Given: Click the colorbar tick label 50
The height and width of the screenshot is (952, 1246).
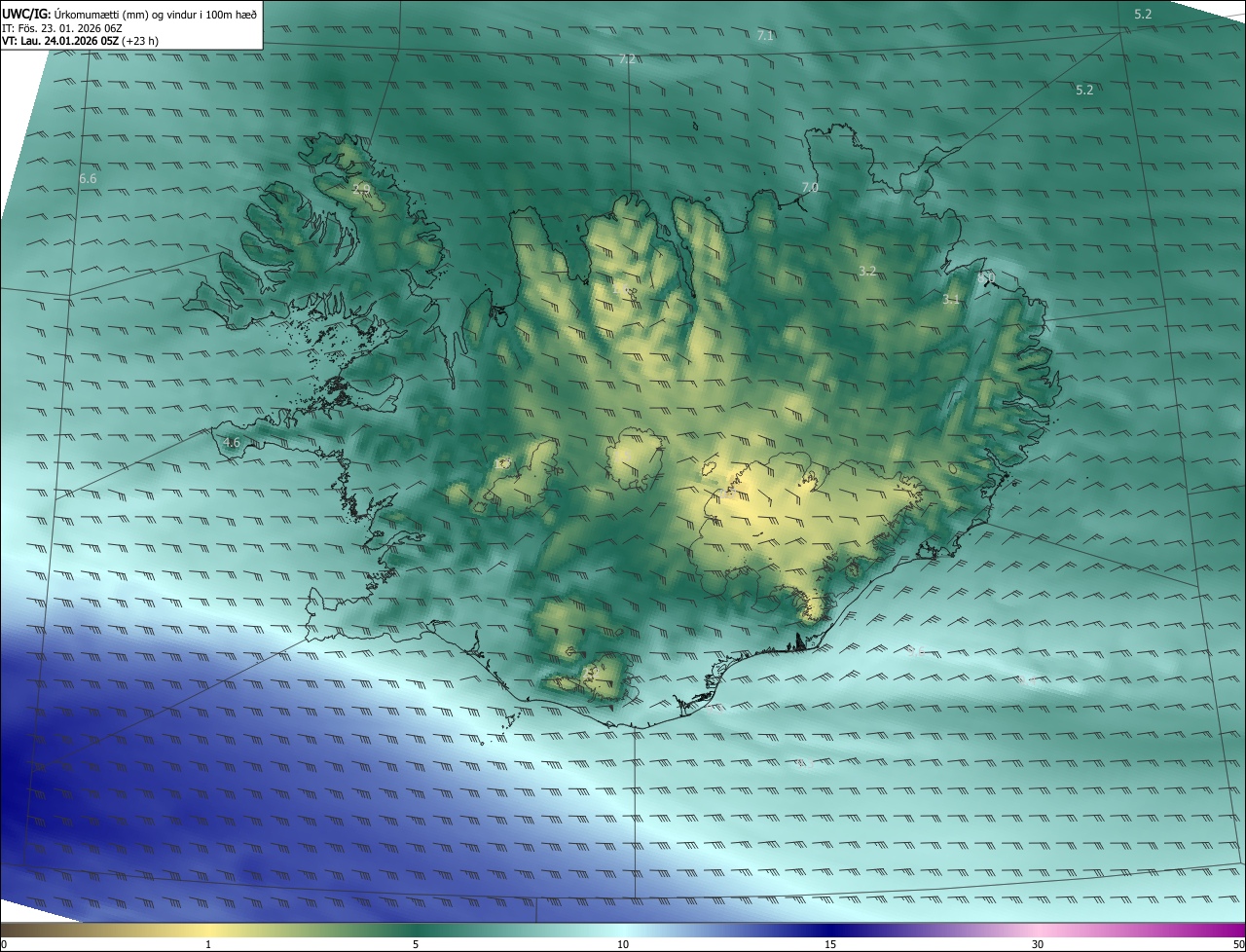Looking at the screenshot, I should pos(1238,944).
